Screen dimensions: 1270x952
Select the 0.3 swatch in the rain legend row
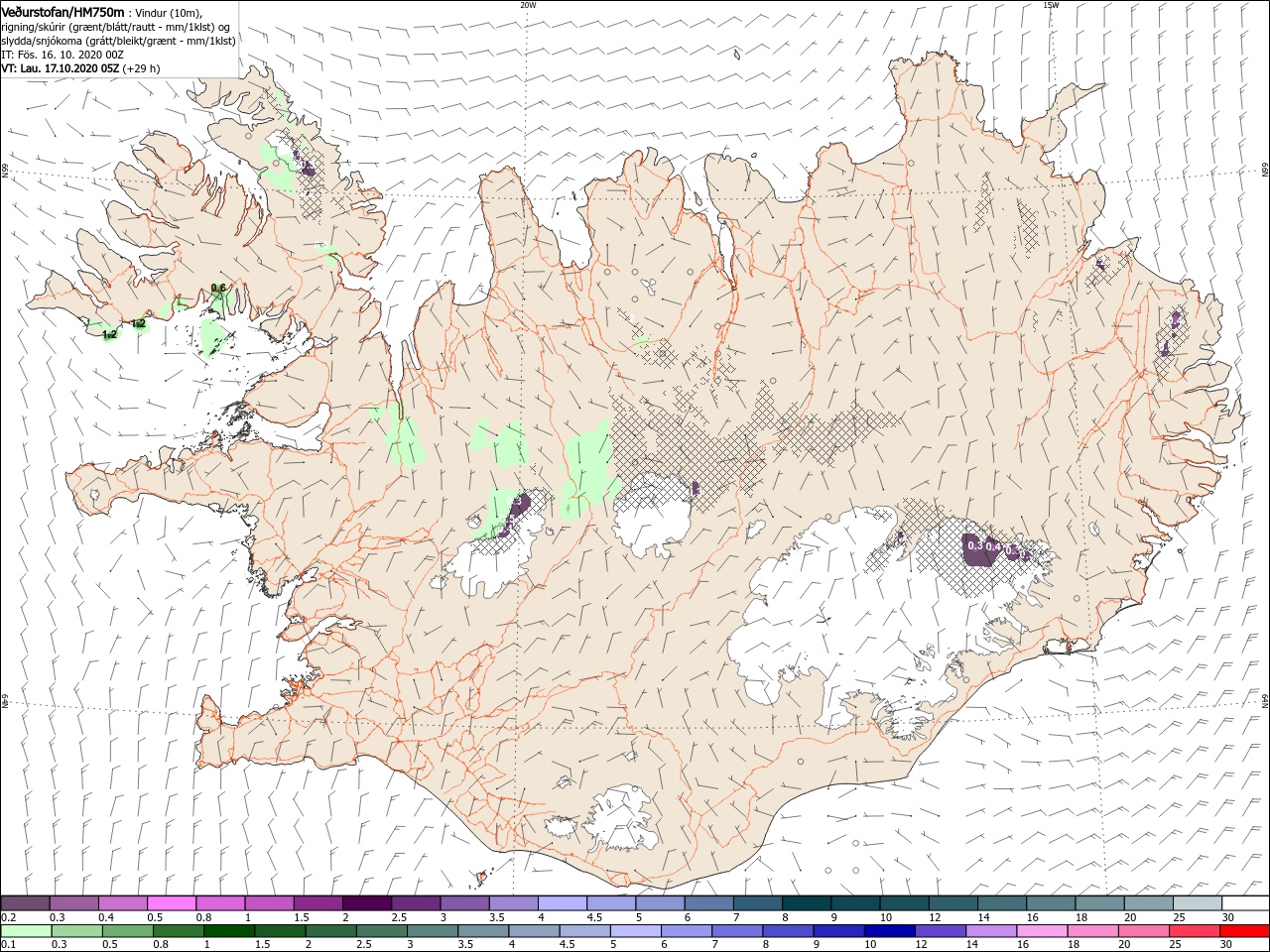point(77,931)
